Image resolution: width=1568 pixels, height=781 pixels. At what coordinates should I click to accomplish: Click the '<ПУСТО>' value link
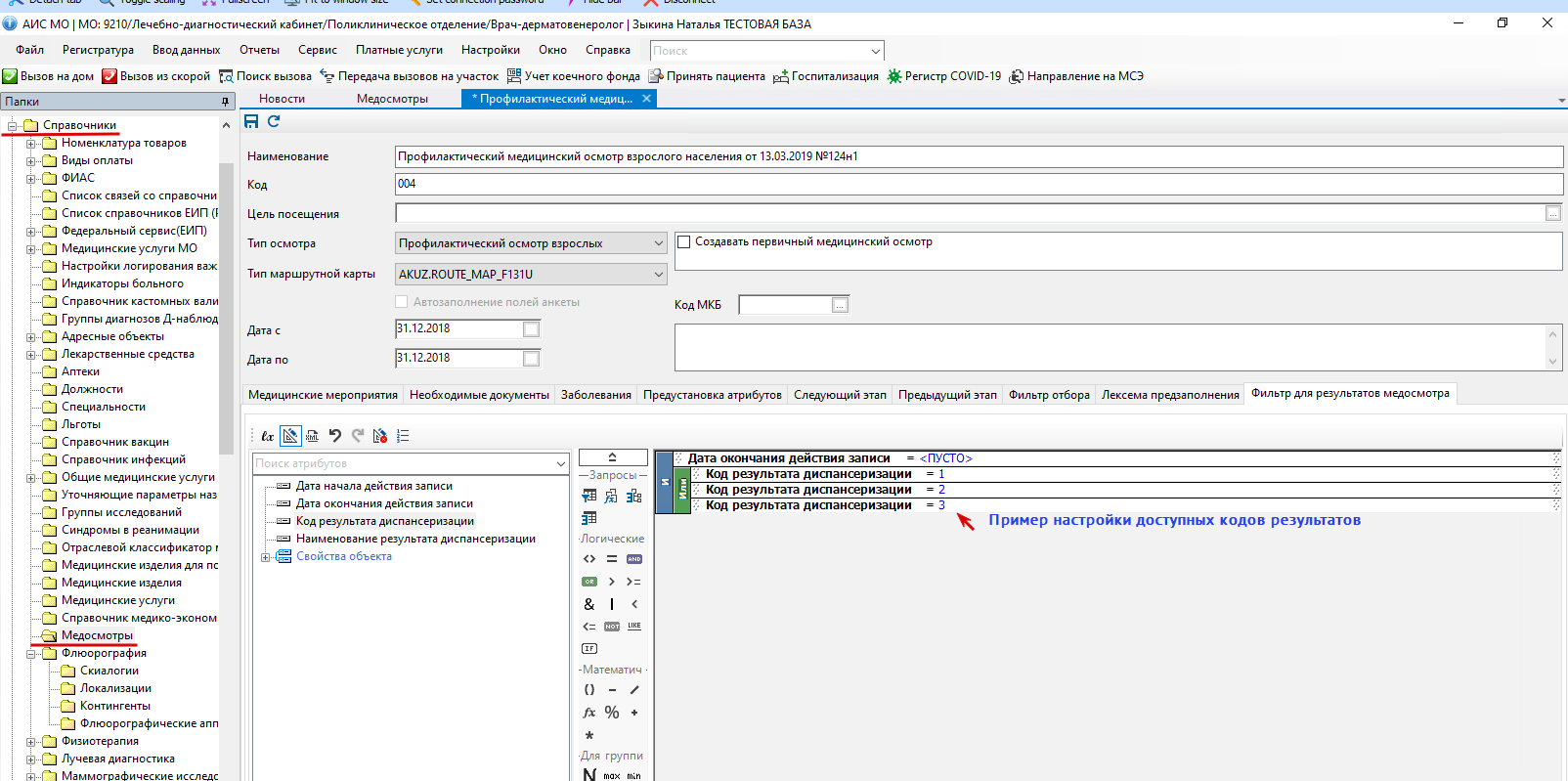tap(945, 458)
